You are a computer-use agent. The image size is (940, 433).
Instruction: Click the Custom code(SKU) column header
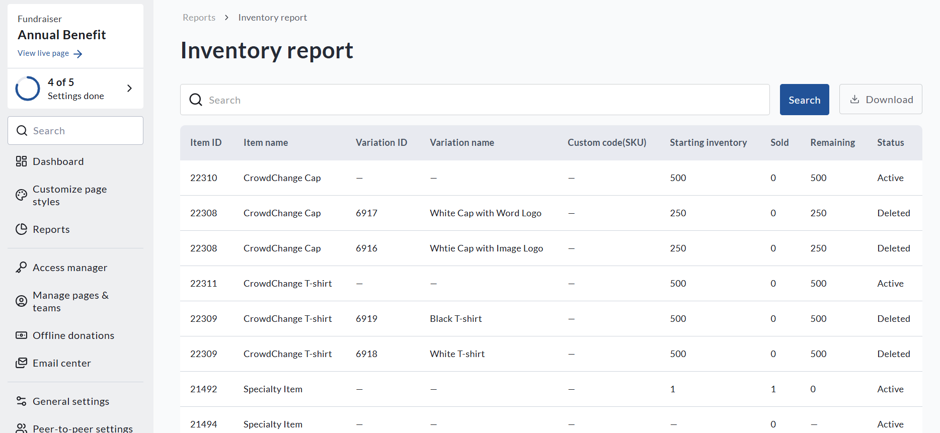tap(607, 143)
